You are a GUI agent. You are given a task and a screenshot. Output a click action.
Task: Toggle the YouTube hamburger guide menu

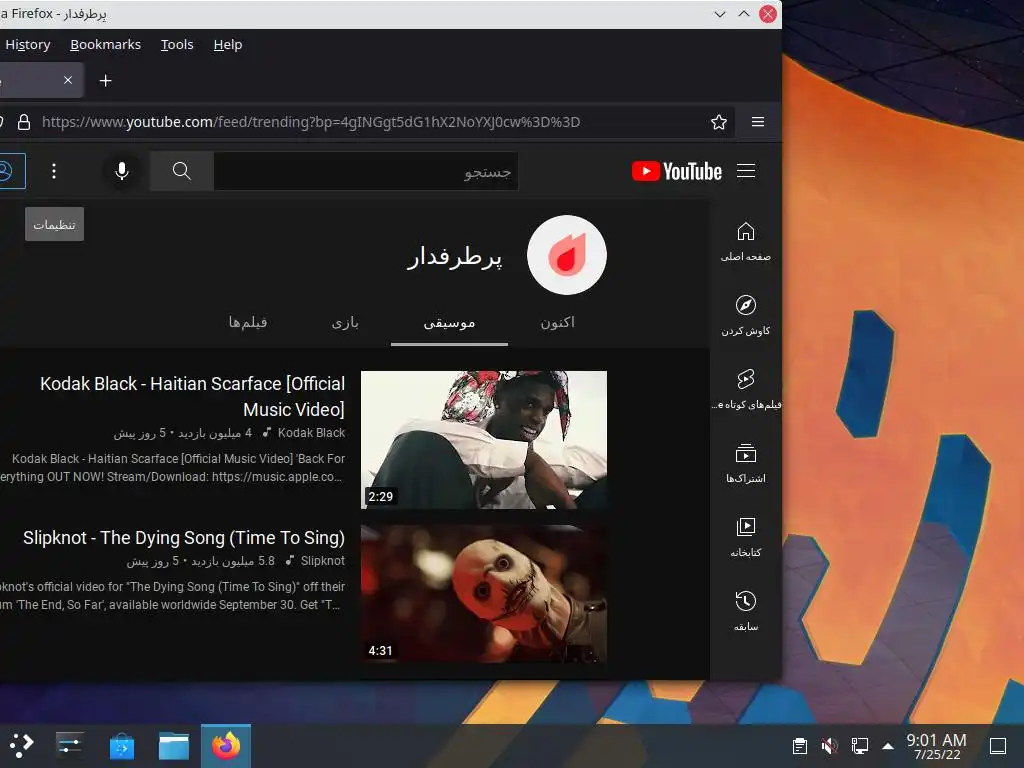pyautogui.click(x=746, y=171)
